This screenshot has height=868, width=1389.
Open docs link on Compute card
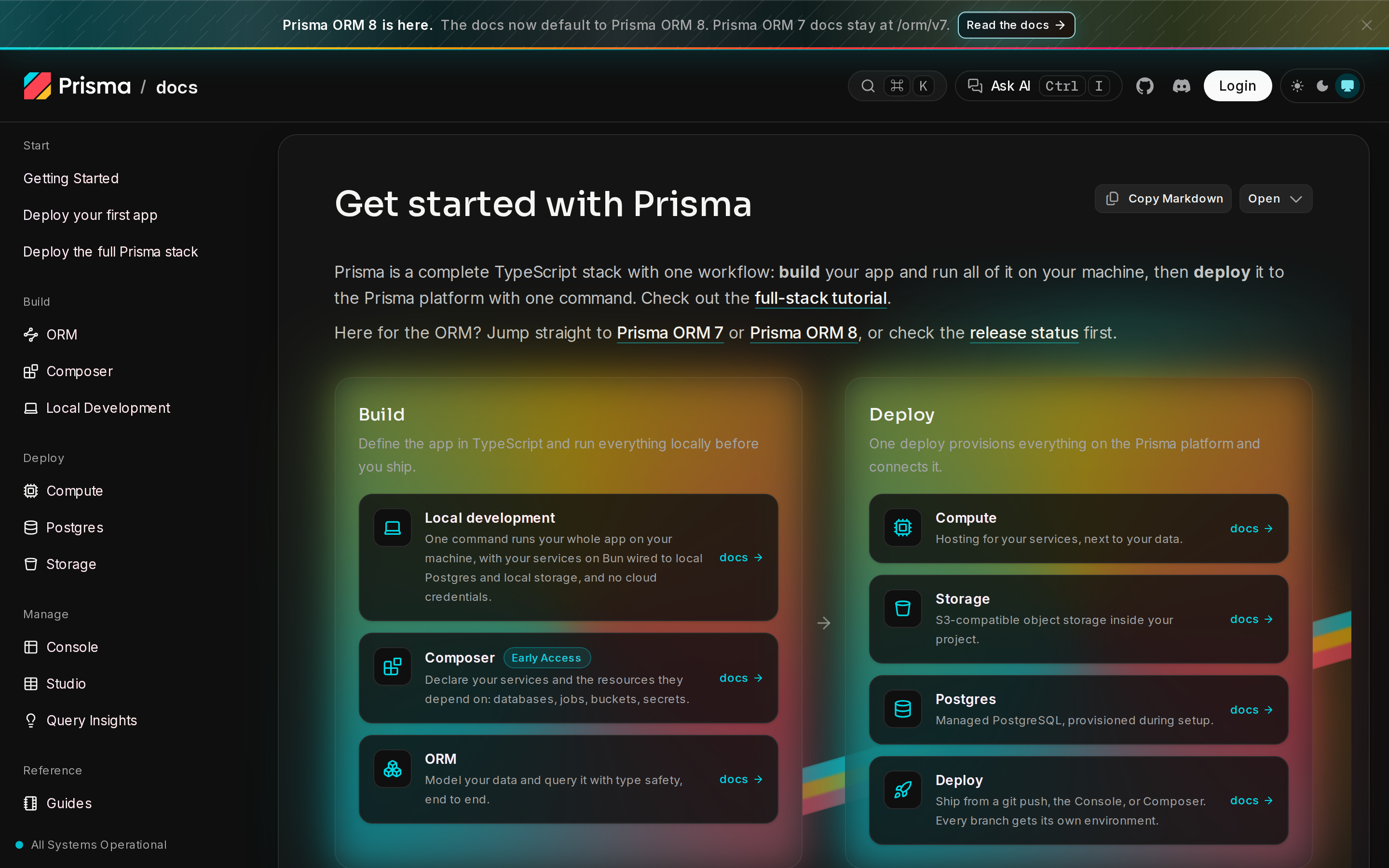[1251, 528]
